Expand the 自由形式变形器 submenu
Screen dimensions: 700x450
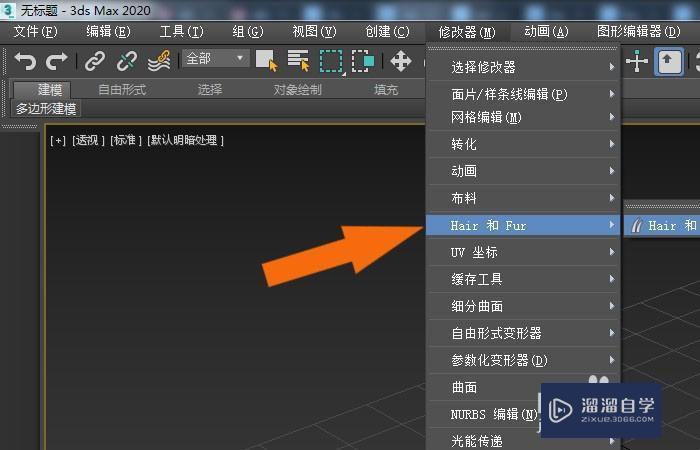click(523, 333)
